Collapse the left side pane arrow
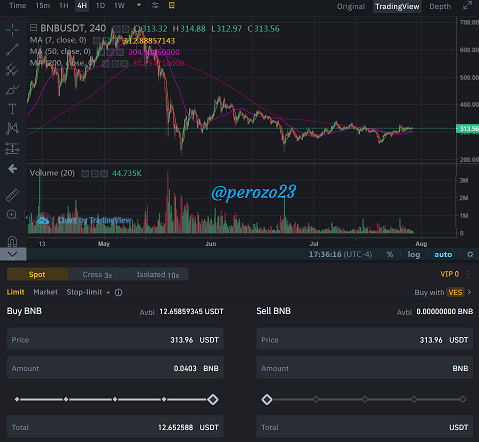The image size is (479, 442). 27,218
